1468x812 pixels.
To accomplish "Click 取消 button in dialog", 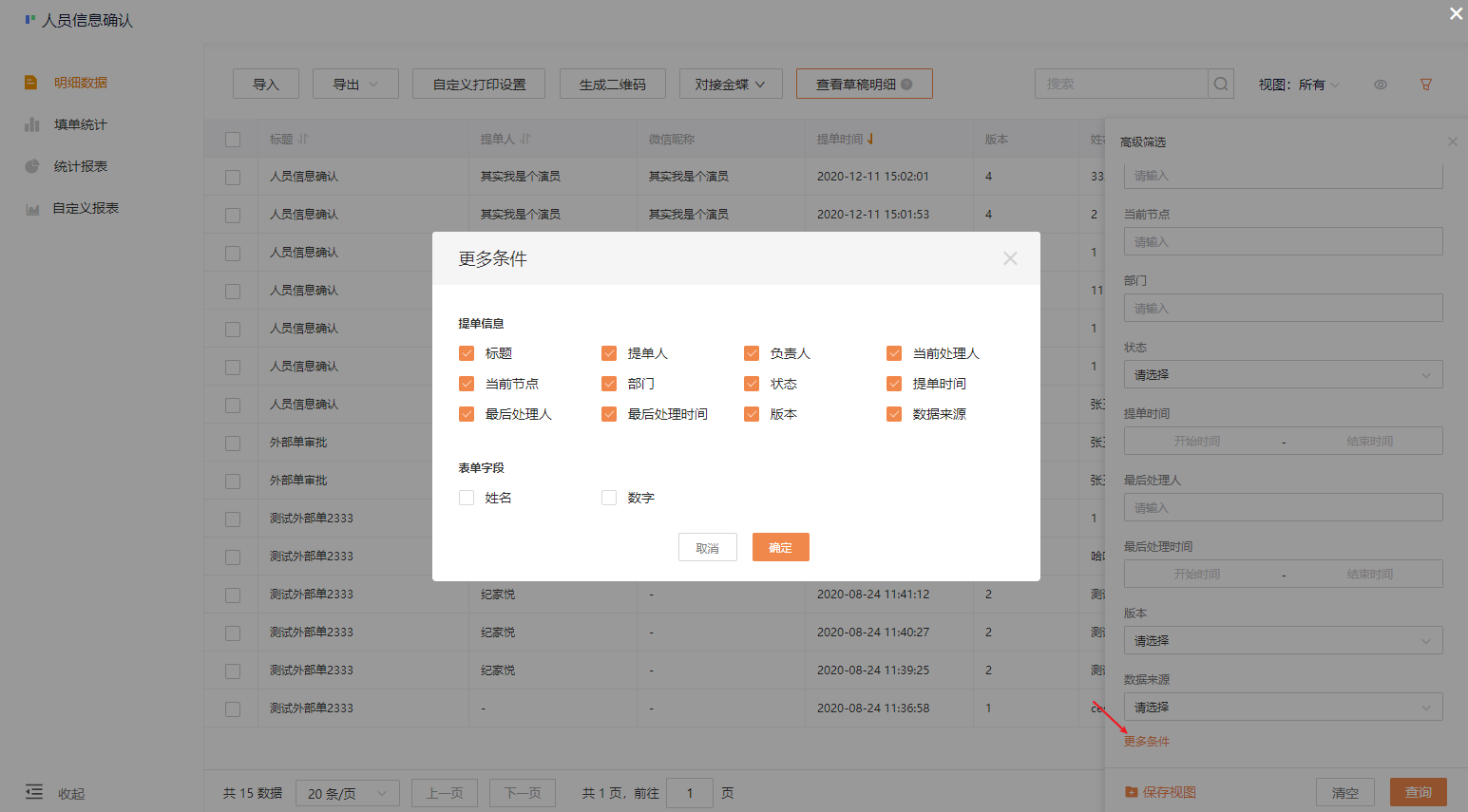I will pyautogui.click(x=708, y=547).
